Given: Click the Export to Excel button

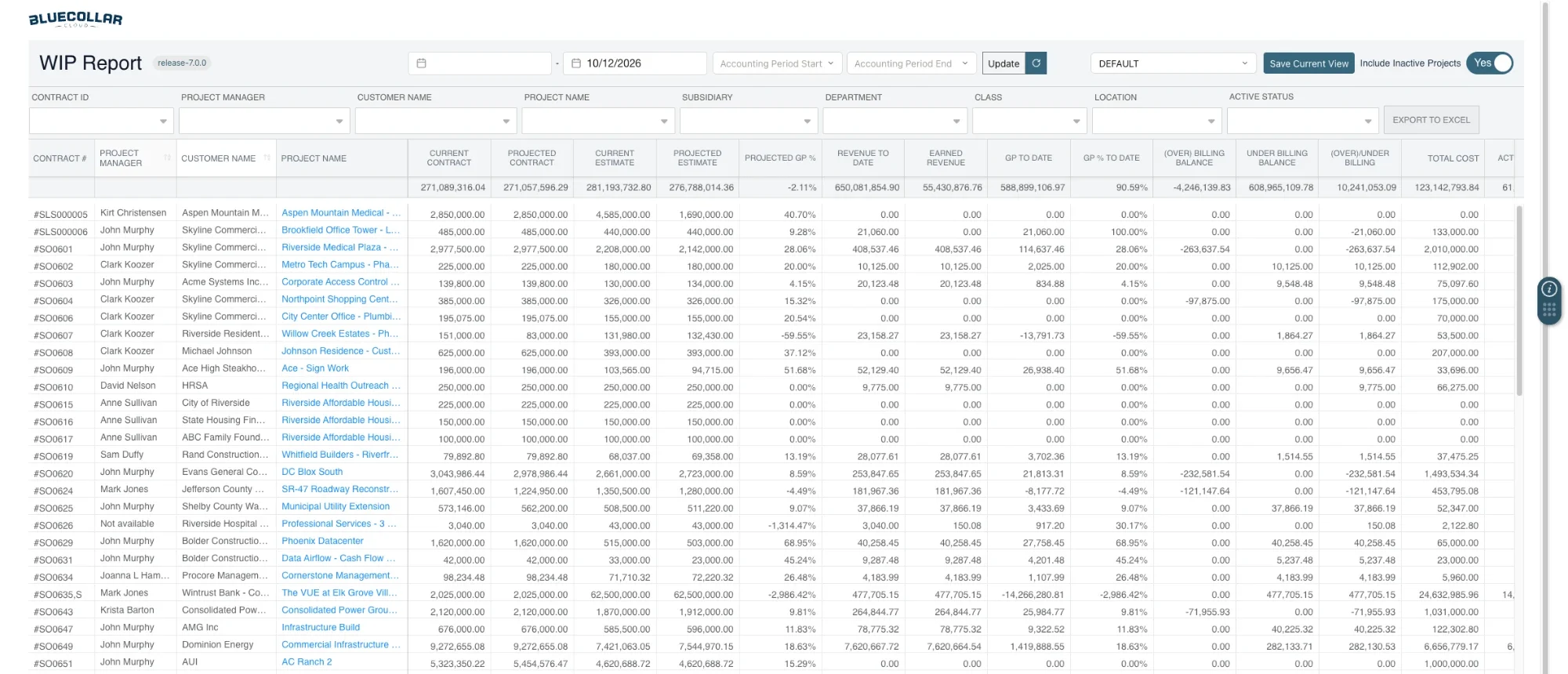Looking at the screenshot, I should (1431, 120).
